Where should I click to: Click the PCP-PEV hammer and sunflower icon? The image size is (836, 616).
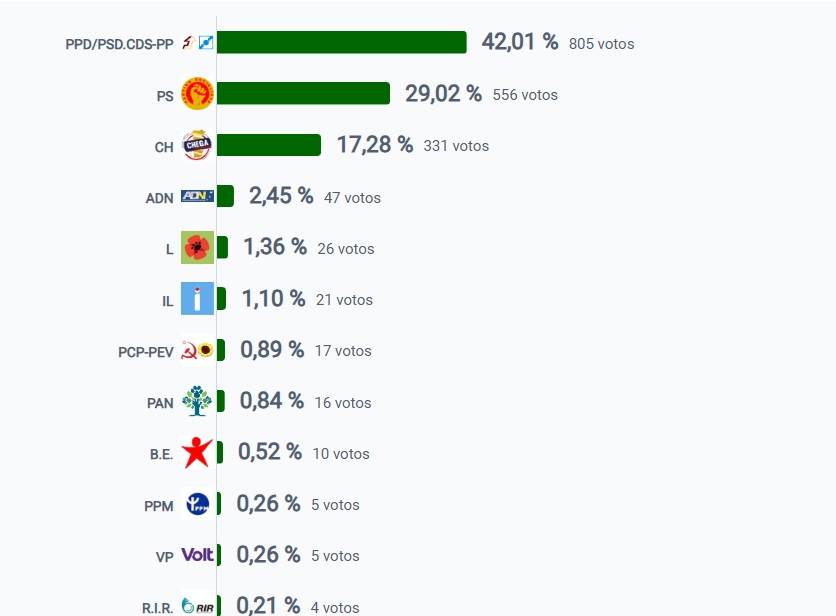point(197,350)
